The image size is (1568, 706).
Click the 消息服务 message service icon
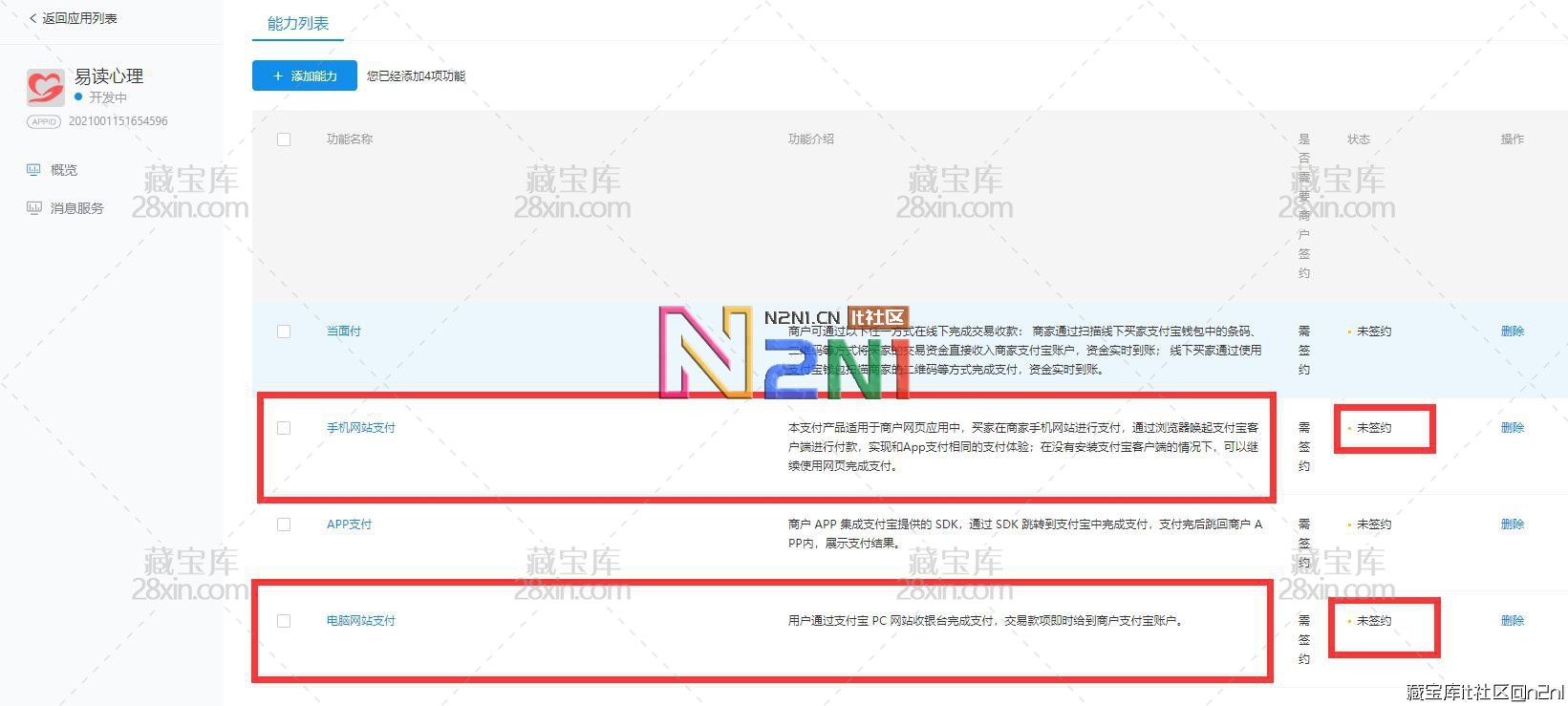click(x=33, y=208)
